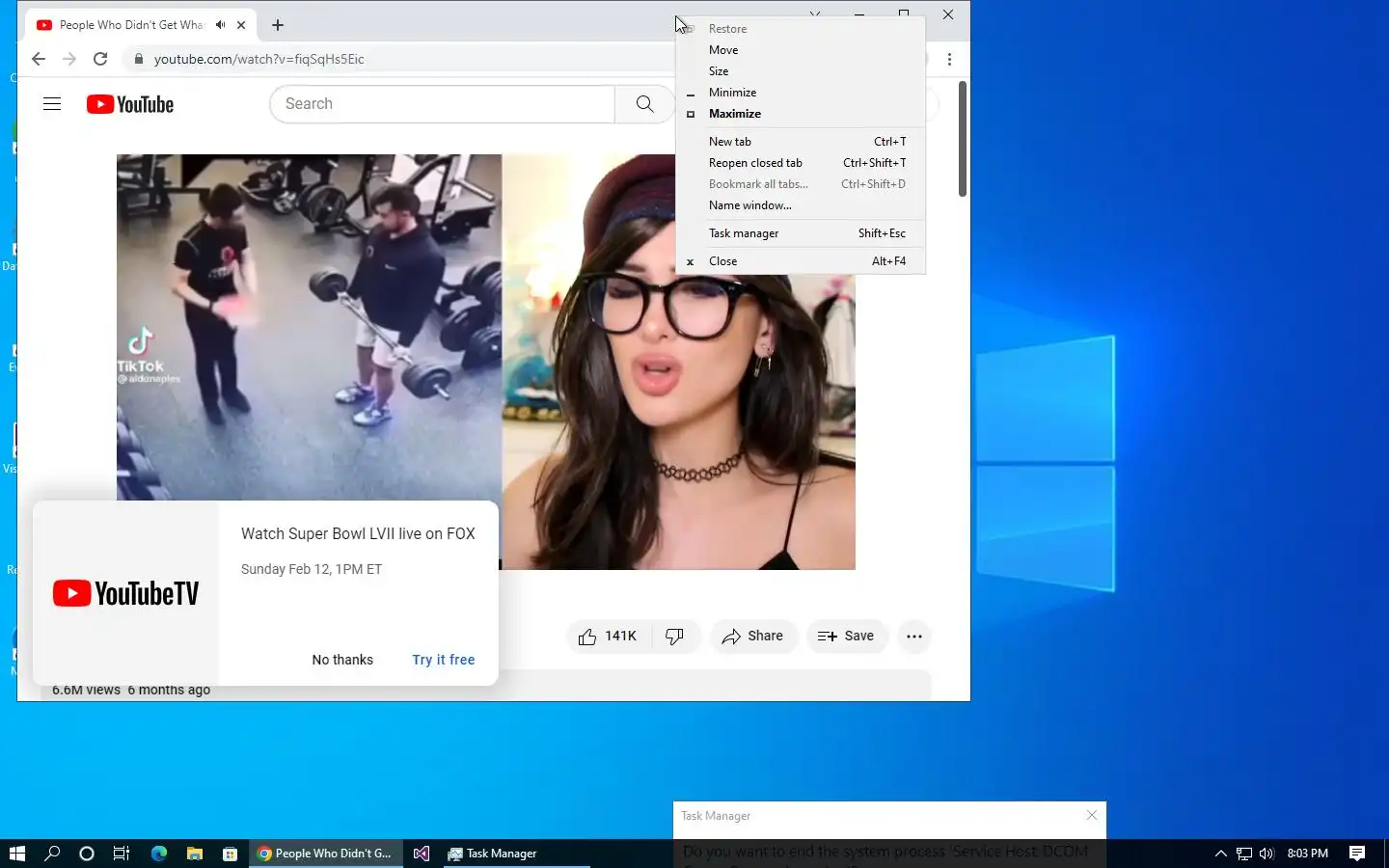The image size is (1389, 868).
Task: Reload the YouTube page
Action: [100, 59]
